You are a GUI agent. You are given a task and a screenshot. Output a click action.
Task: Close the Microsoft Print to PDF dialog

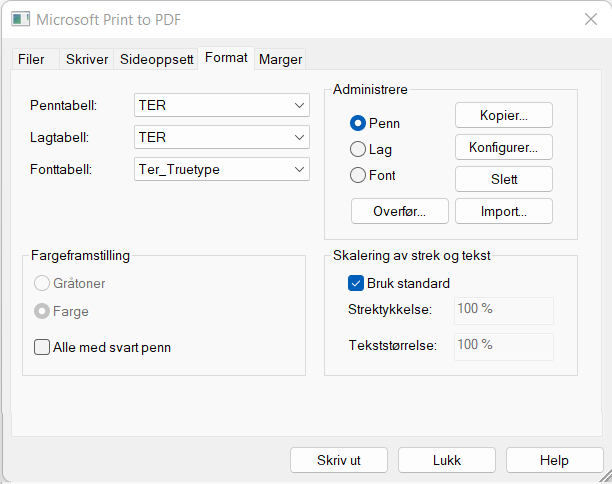590,20
